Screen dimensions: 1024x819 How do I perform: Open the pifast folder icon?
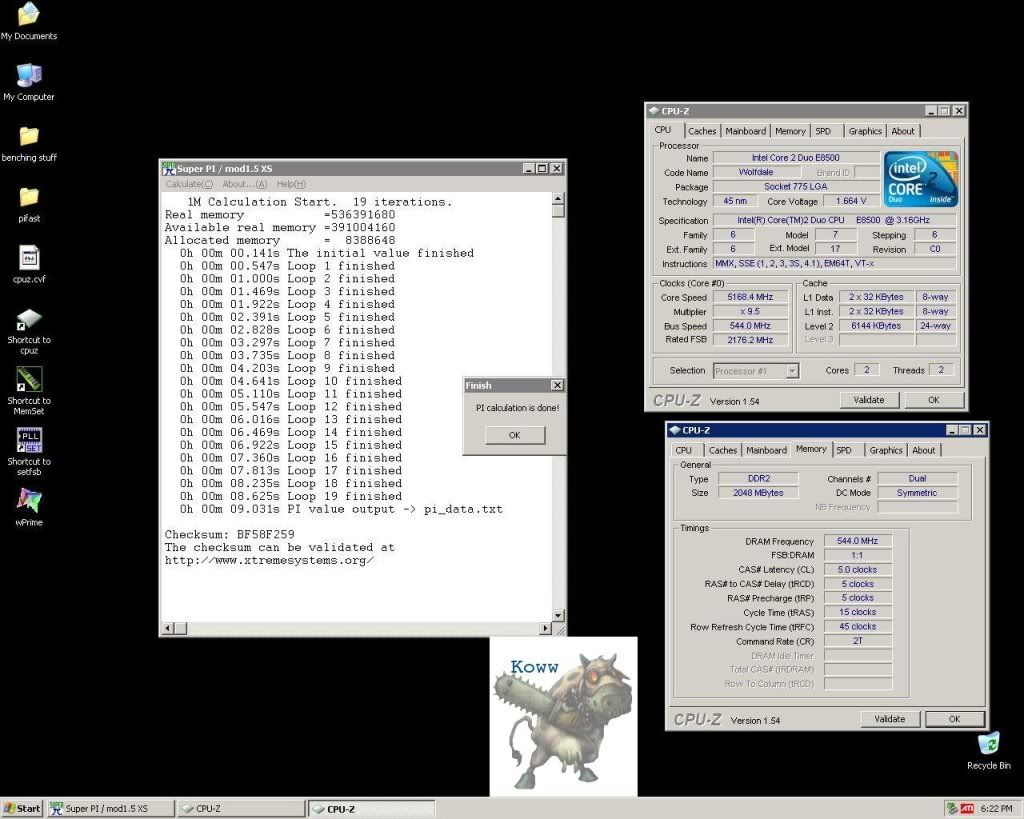tap(29, 197)
